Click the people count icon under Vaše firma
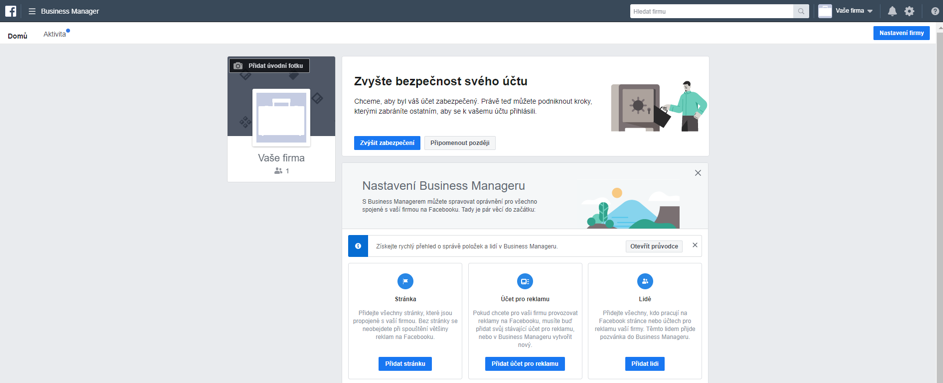 [278, 171]
